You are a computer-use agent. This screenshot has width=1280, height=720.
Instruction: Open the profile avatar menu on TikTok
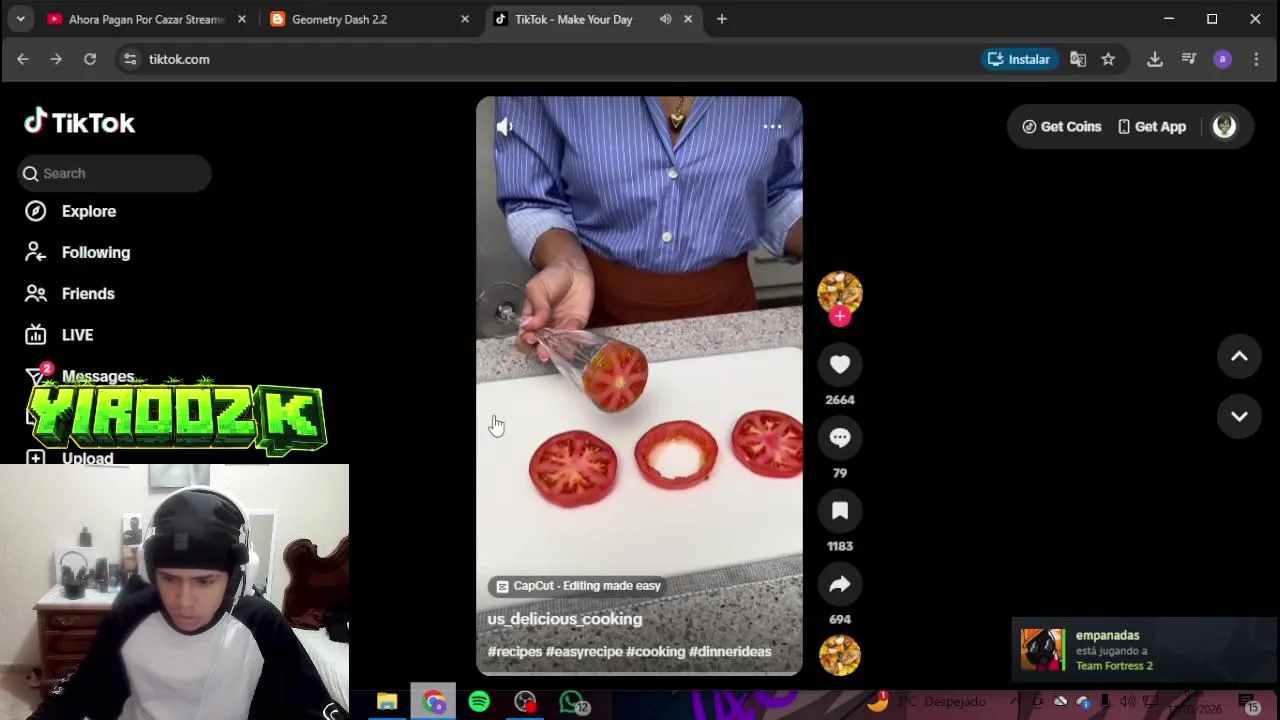pos(1224,127)
